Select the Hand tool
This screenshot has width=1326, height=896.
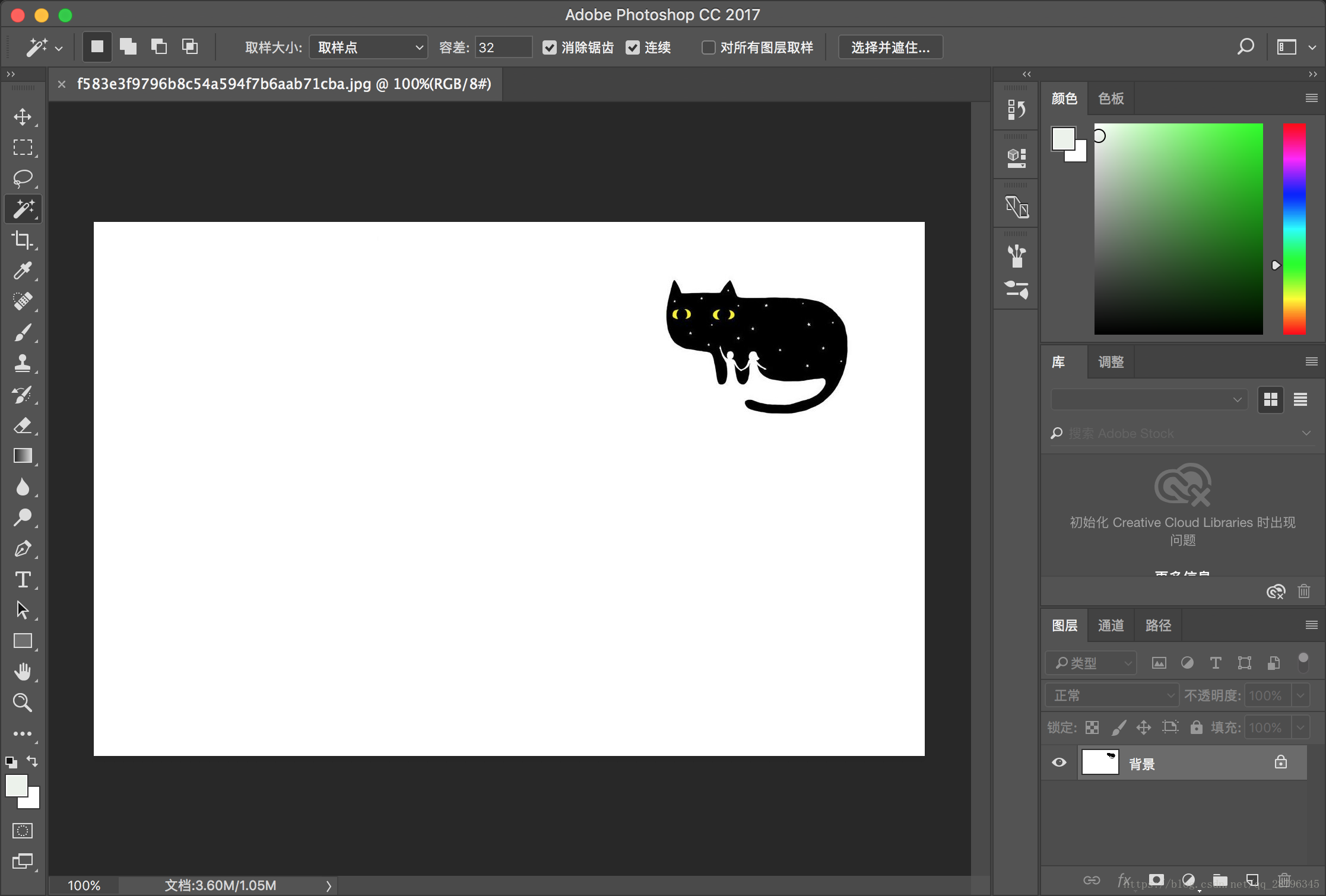tap(23, 672)
